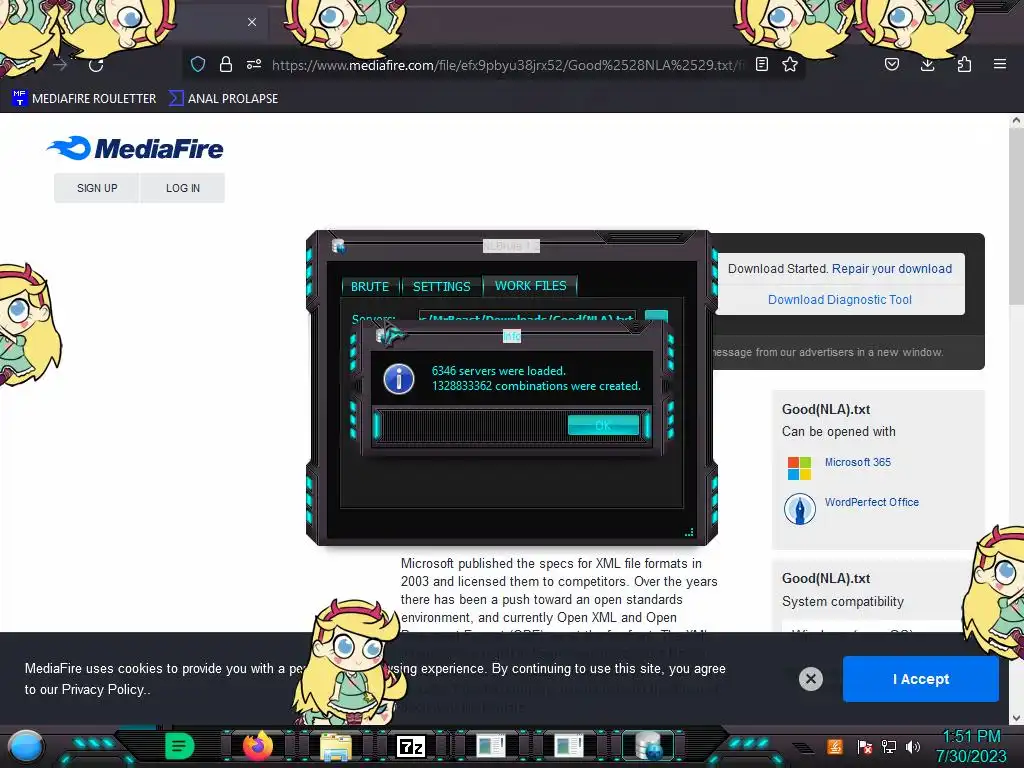Click Repair your download link

[x=891, y=269]
